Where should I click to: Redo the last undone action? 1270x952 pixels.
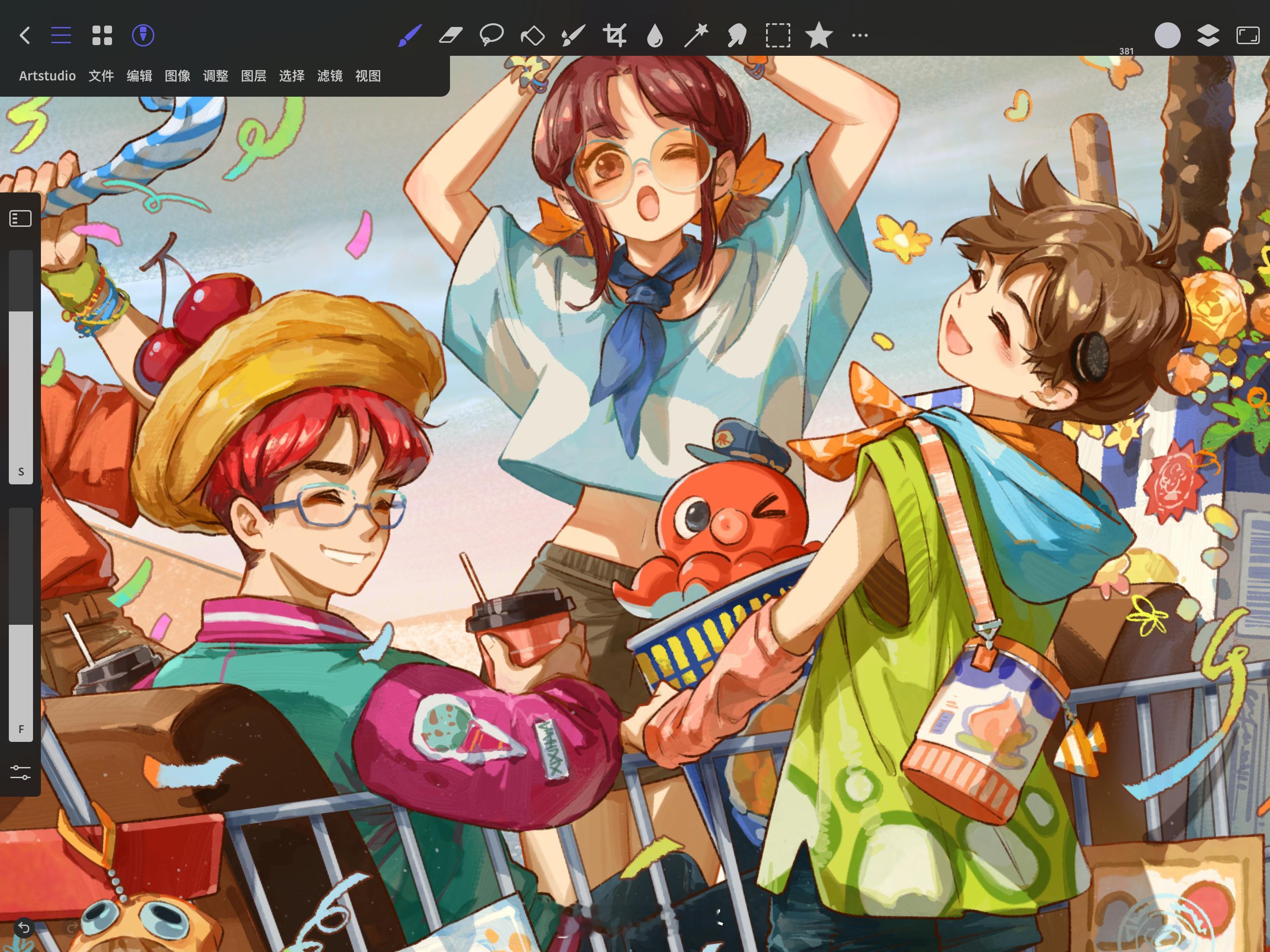tap(73, 928)
